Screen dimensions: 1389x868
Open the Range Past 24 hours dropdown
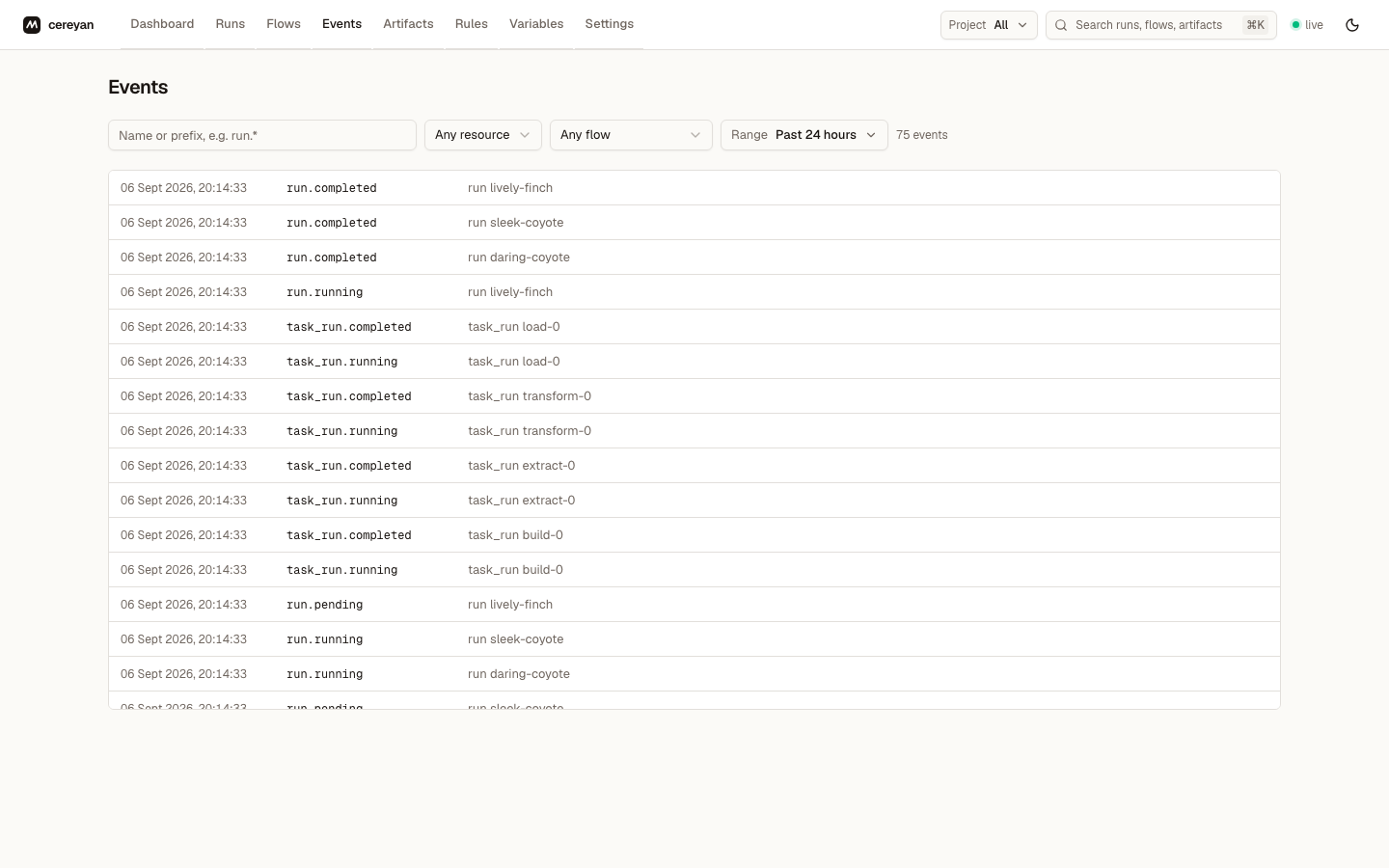[x=804, y=135]
